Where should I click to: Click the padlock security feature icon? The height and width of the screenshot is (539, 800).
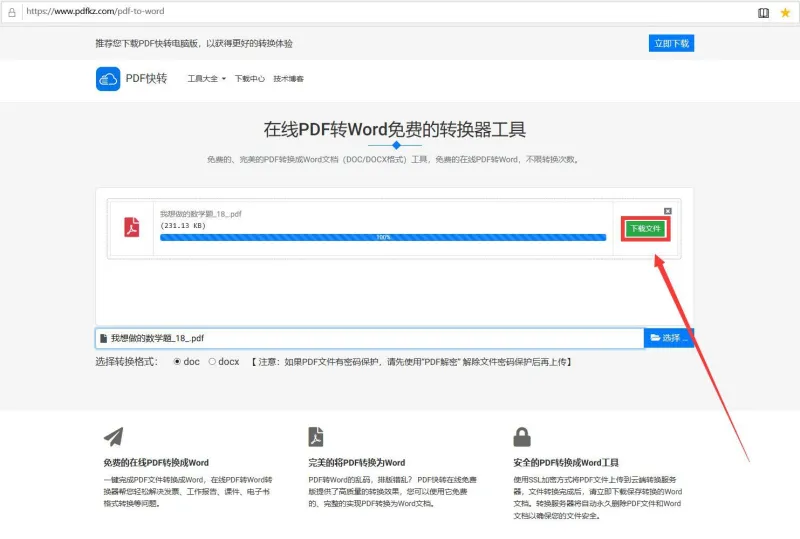tap(522, 437)
